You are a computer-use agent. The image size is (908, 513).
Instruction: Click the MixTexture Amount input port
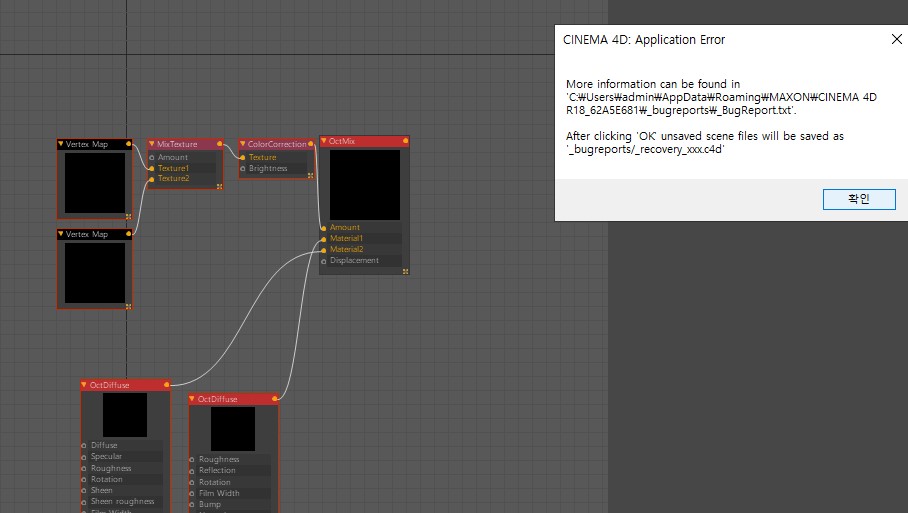pyautogui.click(x=152, y=157)
